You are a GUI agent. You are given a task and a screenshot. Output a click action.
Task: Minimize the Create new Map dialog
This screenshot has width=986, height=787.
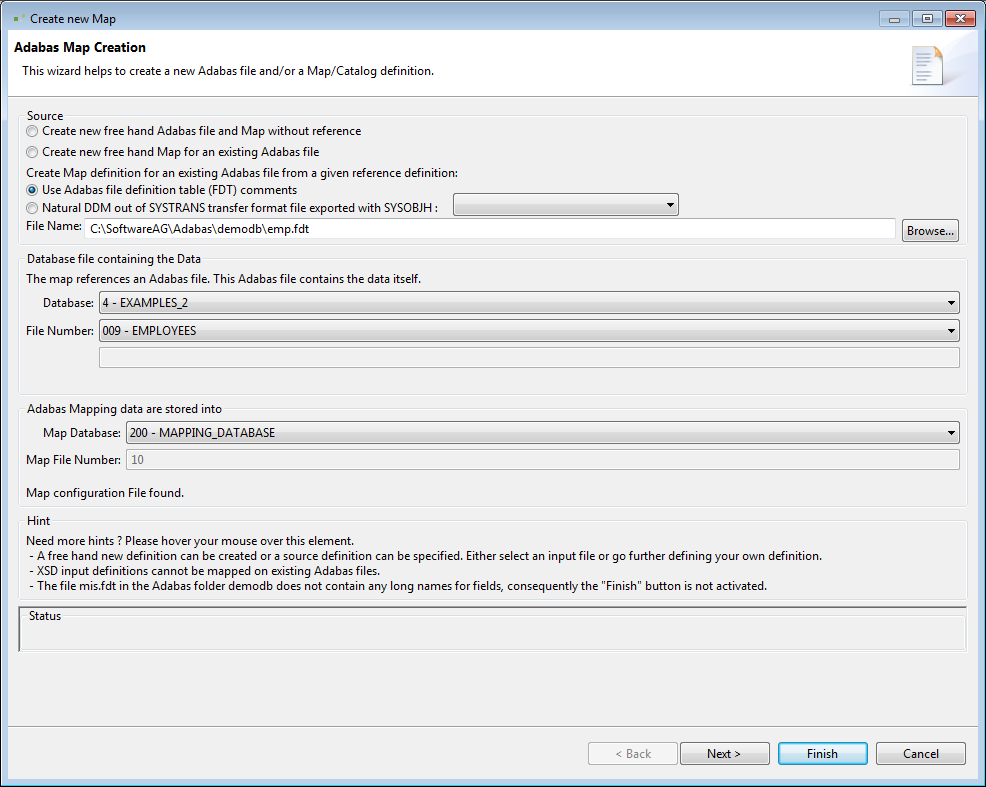point(893,18)
